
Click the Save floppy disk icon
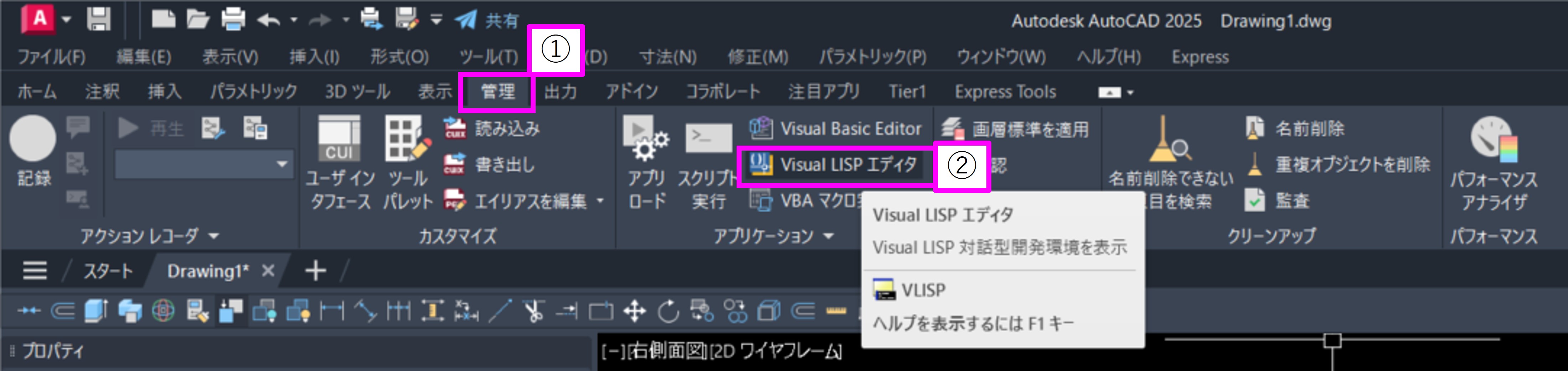(x=99, y=19)
